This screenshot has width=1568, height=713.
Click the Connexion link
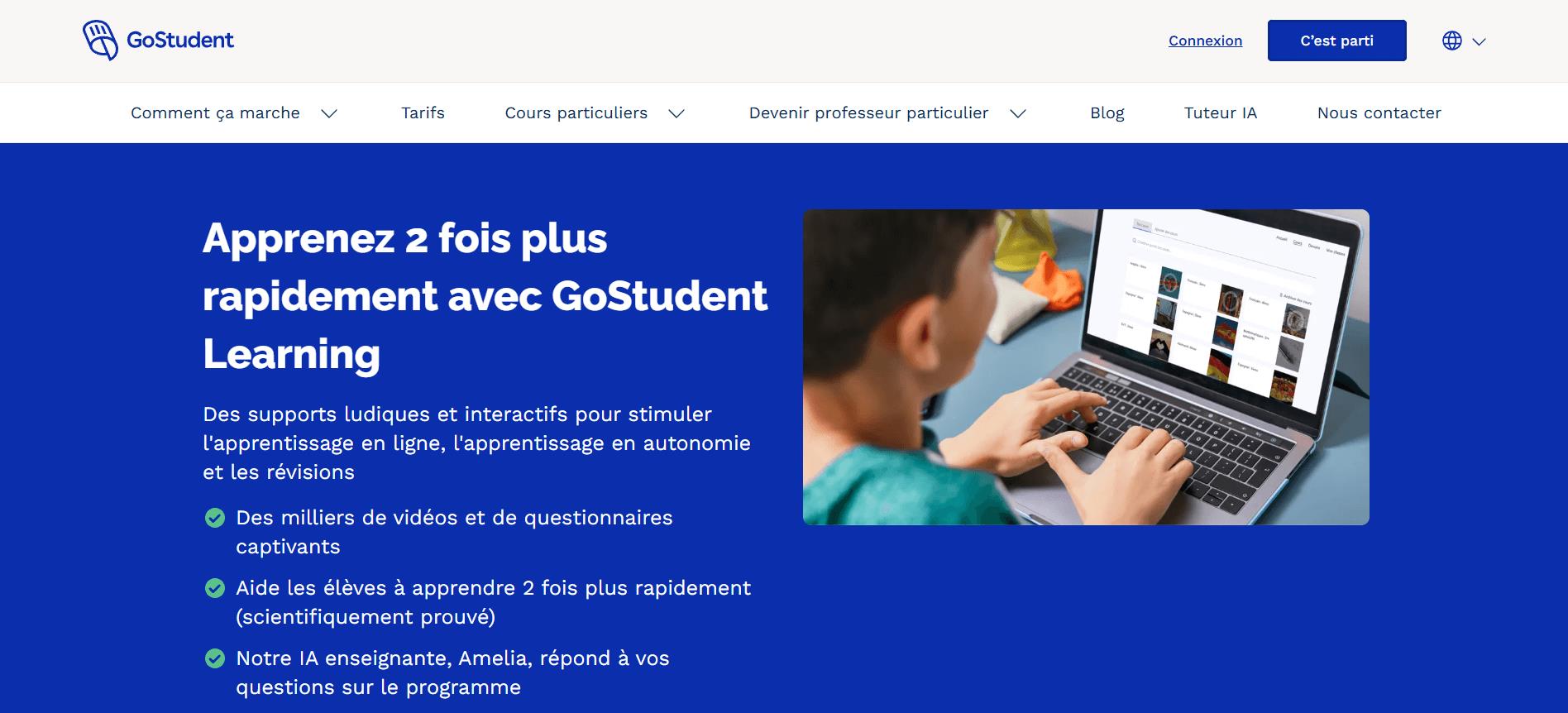1205,41
